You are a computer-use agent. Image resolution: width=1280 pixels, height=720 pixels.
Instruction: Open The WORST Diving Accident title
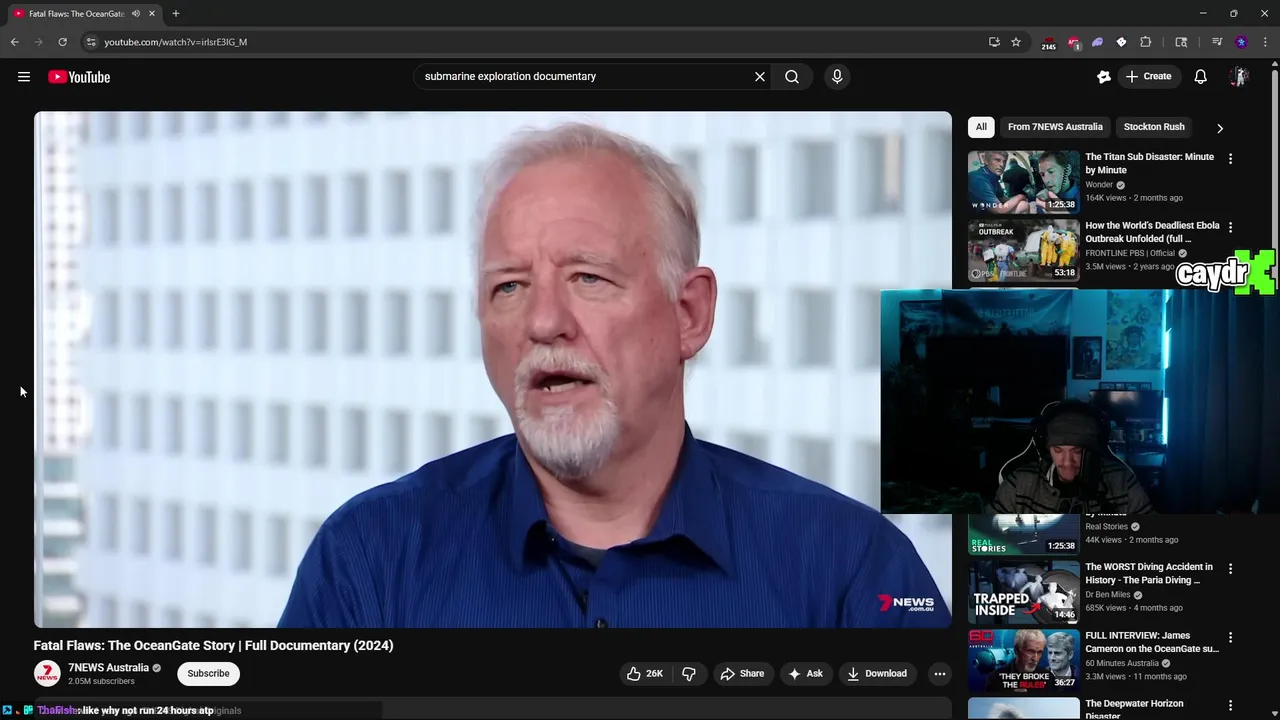point(1149,574)
